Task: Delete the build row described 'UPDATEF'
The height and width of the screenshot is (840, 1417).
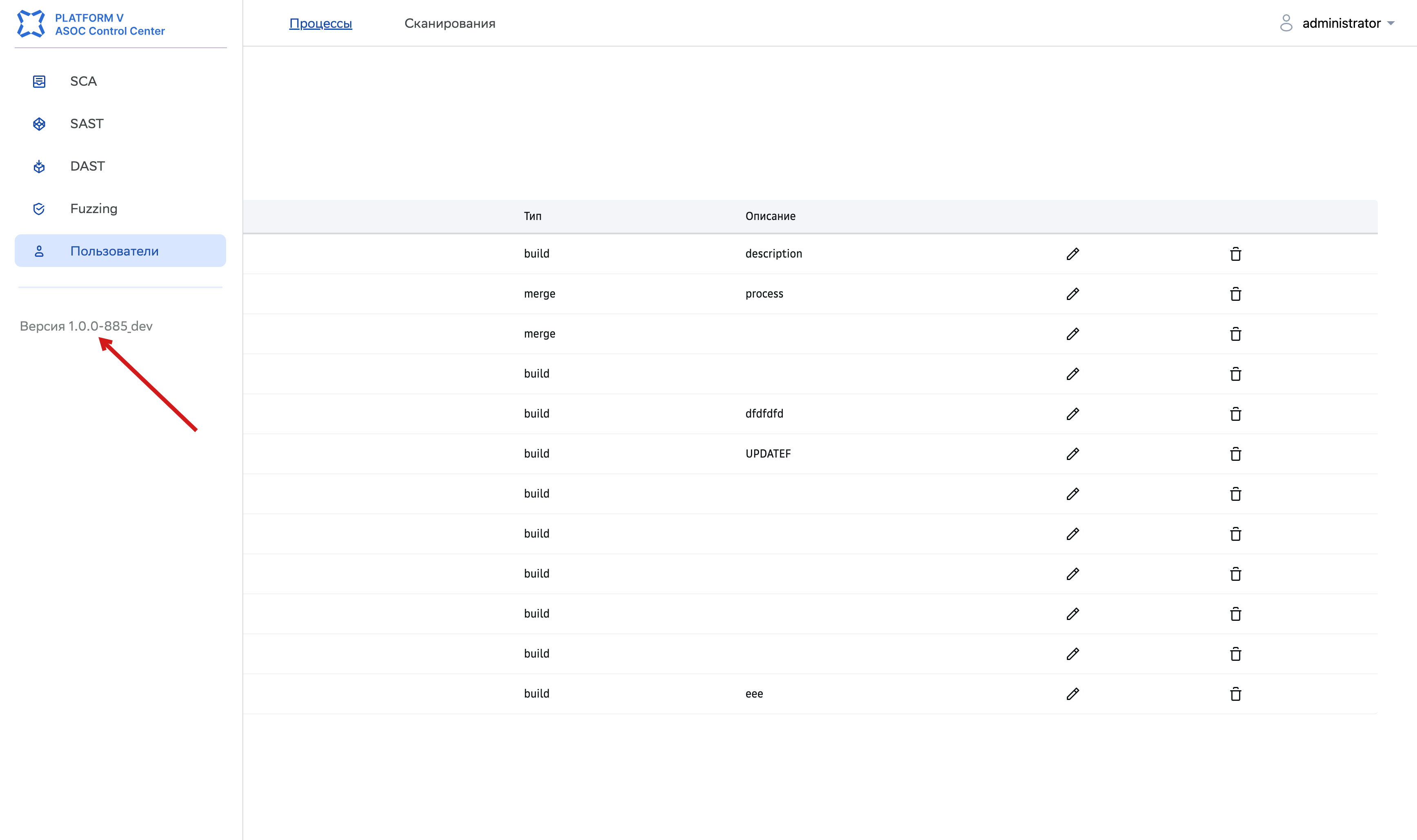Action: pos(1235,454)
